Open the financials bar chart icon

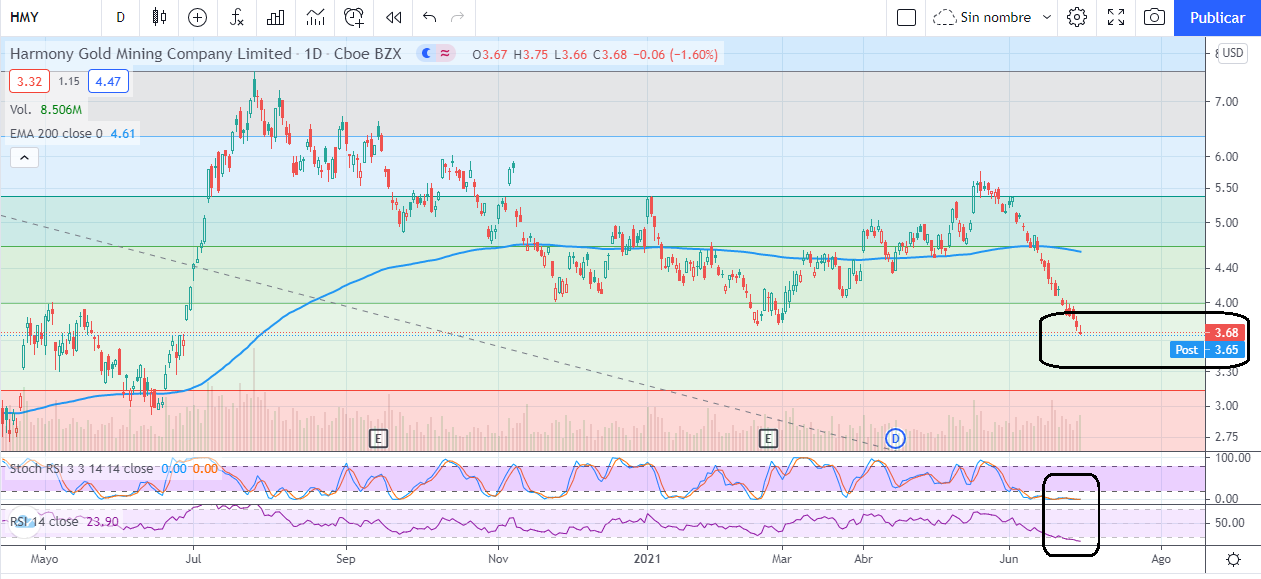click(x=275, y=17)
